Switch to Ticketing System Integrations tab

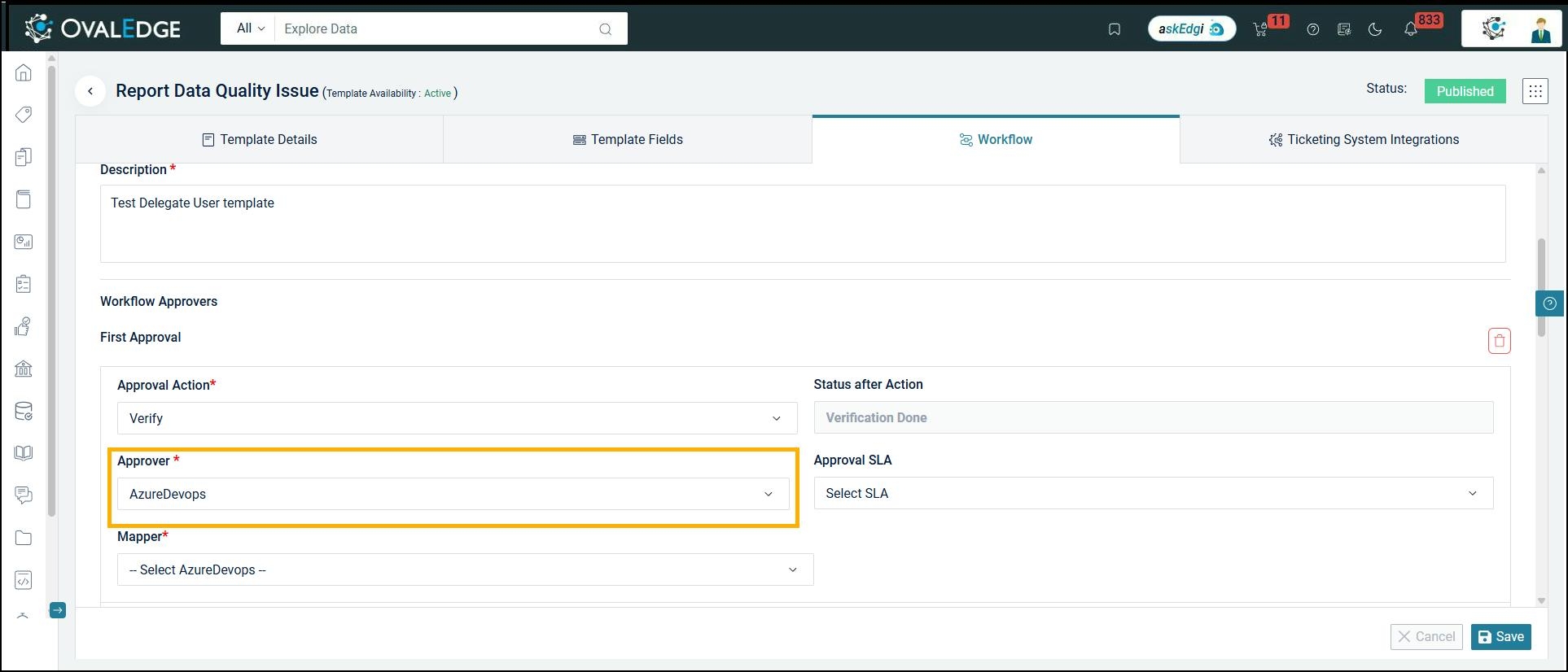[x=1364, y=140]
